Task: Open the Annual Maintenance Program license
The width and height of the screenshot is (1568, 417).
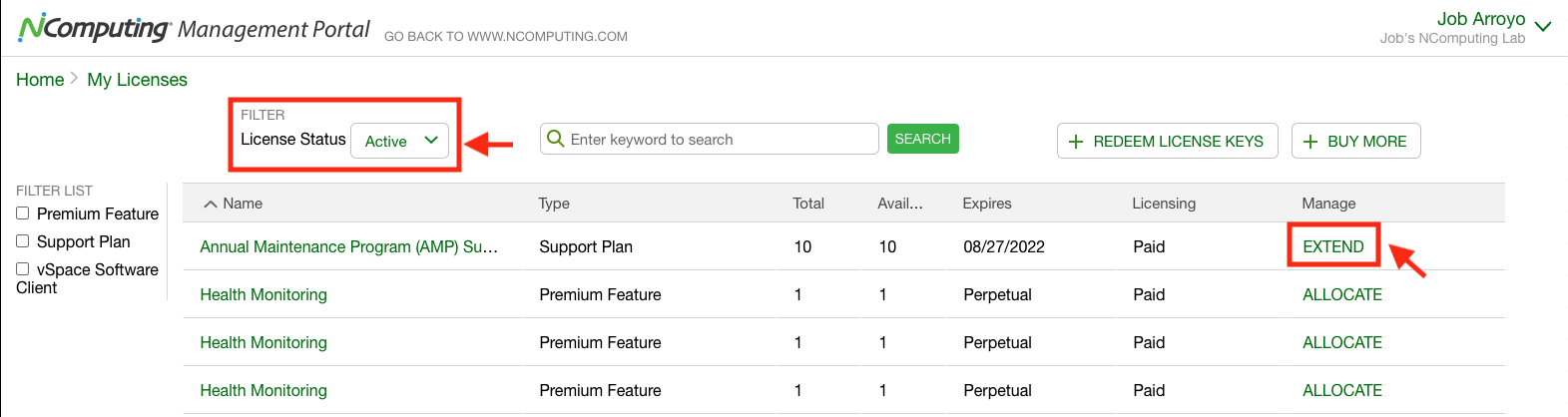Action: coord(349,246)
